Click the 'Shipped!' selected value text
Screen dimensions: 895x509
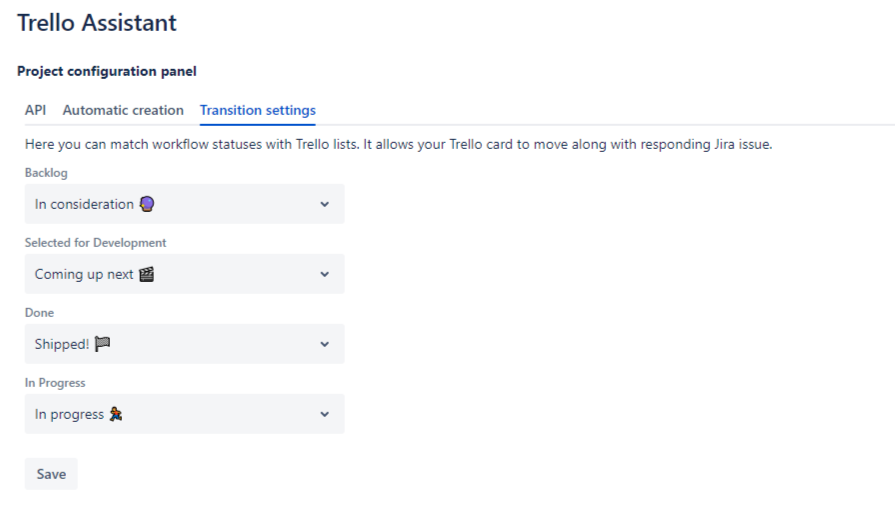point(62,344)
